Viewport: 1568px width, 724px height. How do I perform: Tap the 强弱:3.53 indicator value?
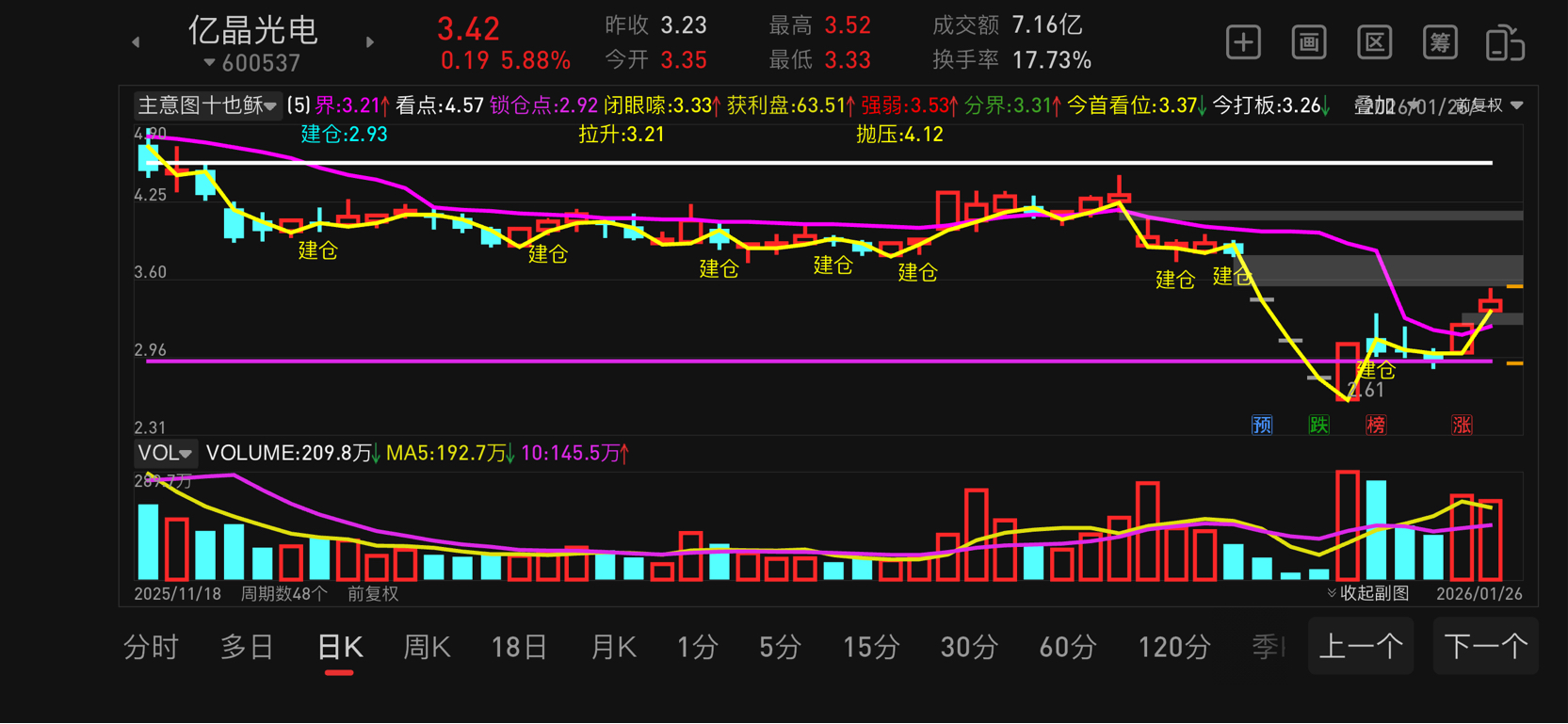click(910, 105)
